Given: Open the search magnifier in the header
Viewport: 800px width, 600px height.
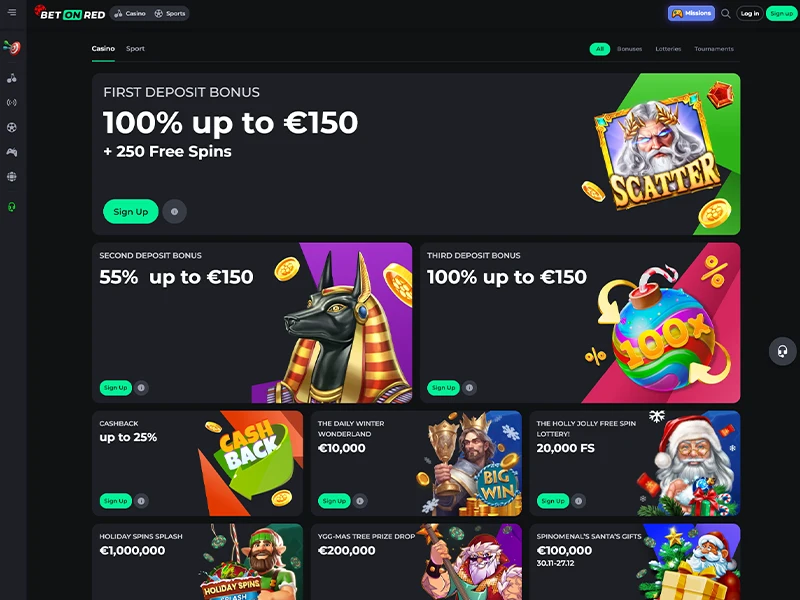Looking at the screenshot, I should 726,14.
